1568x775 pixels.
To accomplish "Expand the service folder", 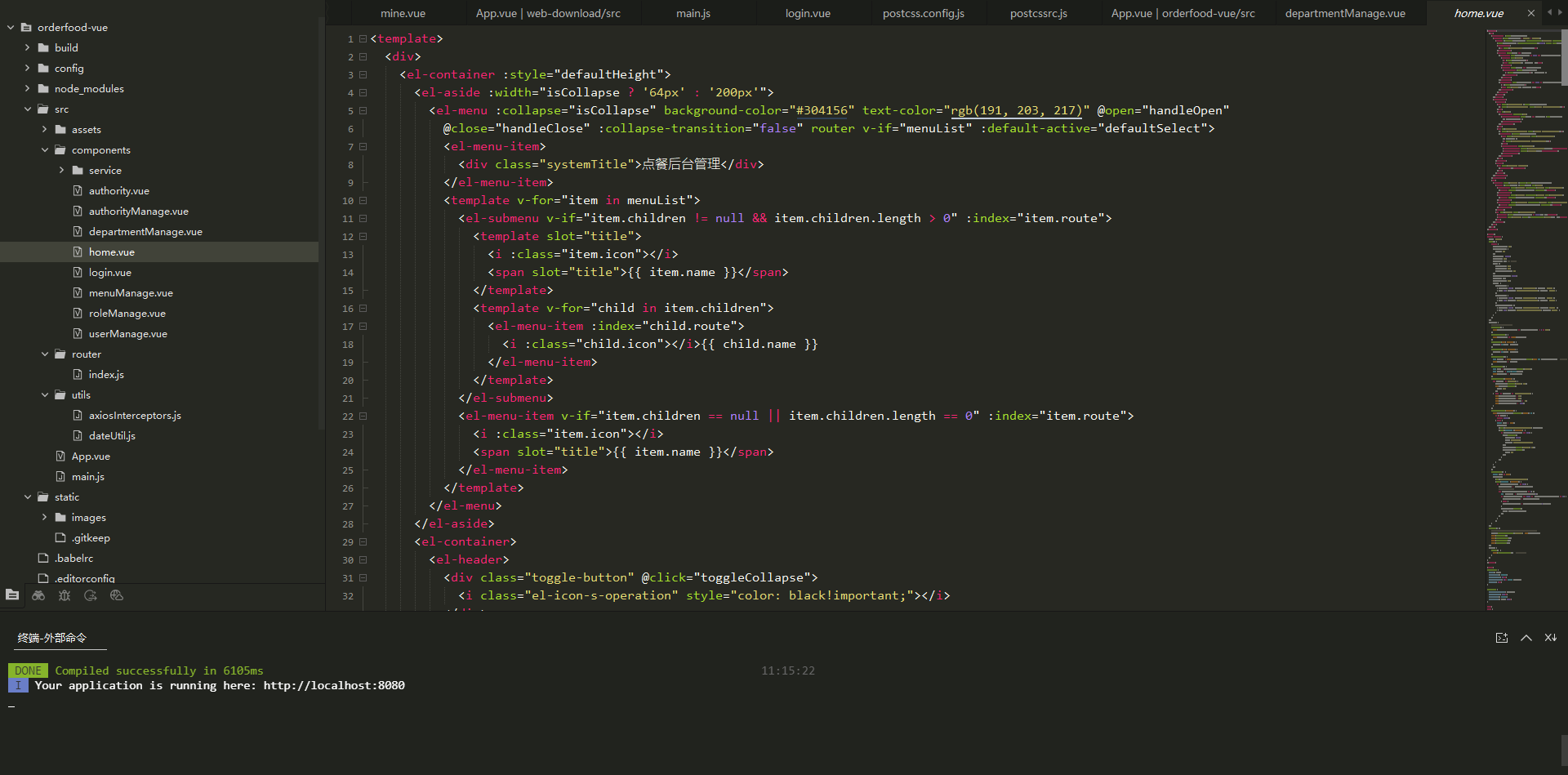I will pyautogui.click(x=62, y=171).
